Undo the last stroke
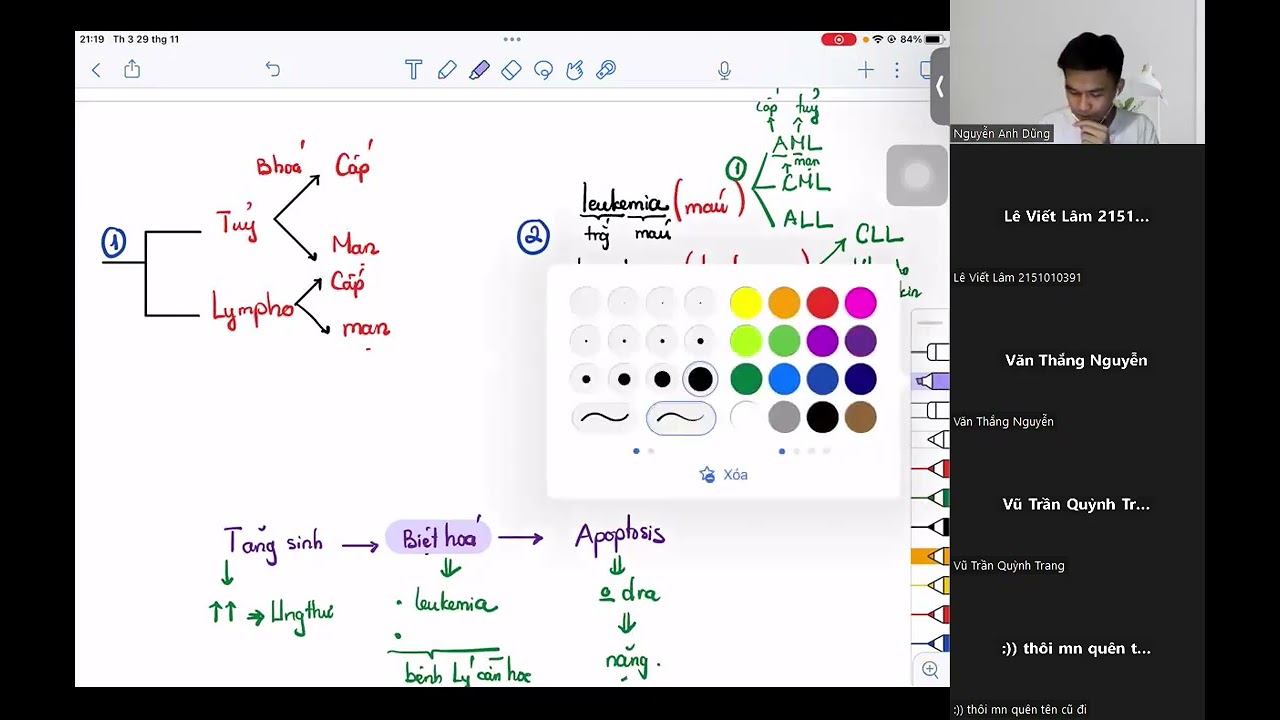The image size is (1280, 720). [272, 69]
